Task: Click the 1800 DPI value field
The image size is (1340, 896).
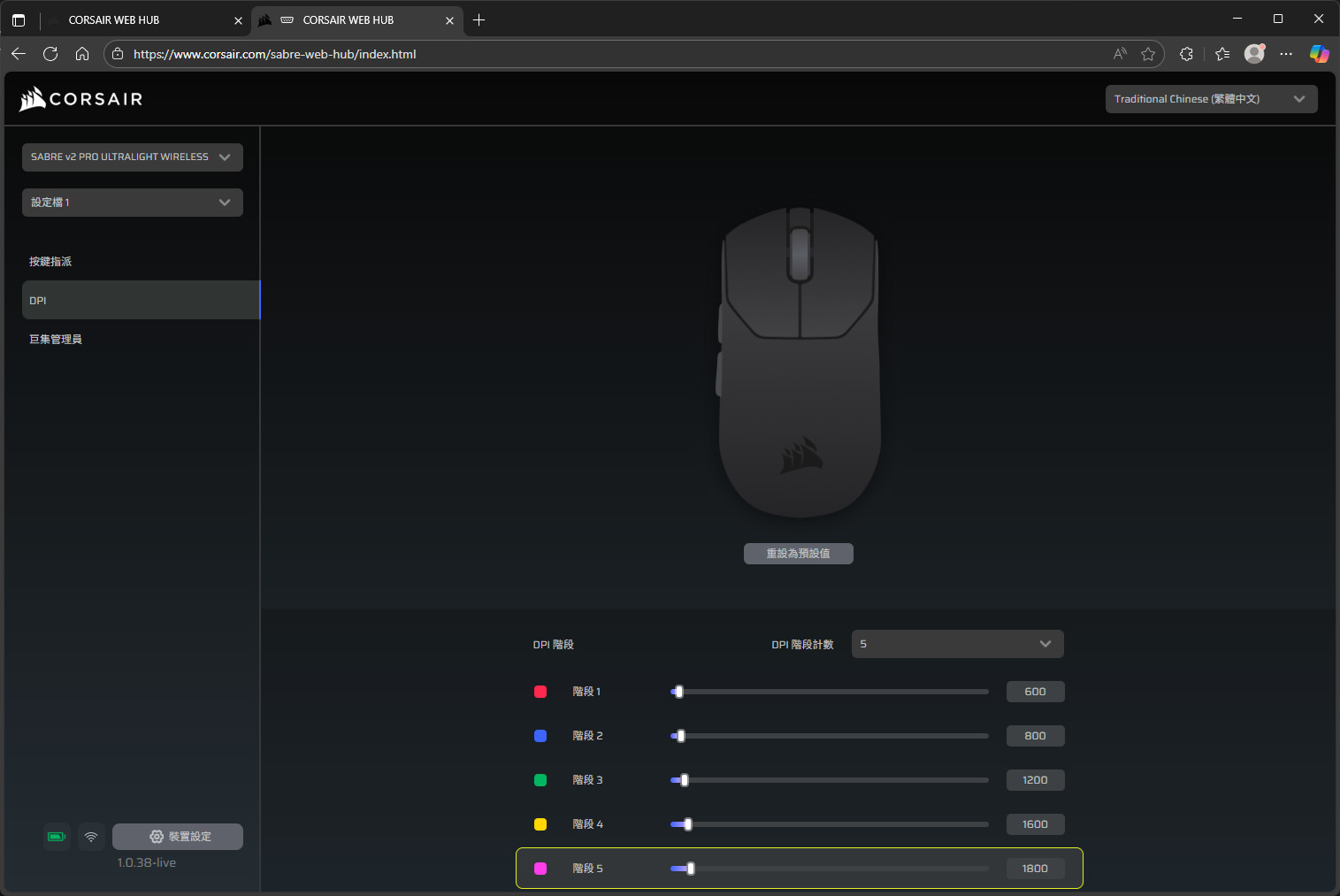Action: (1035, 869)
